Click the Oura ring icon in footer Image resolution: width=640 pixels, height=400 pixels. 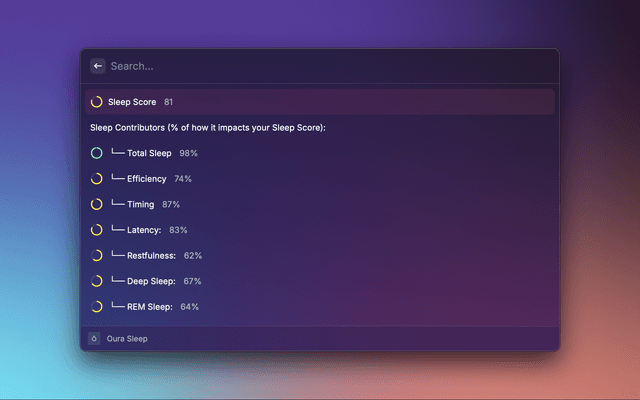94,338
